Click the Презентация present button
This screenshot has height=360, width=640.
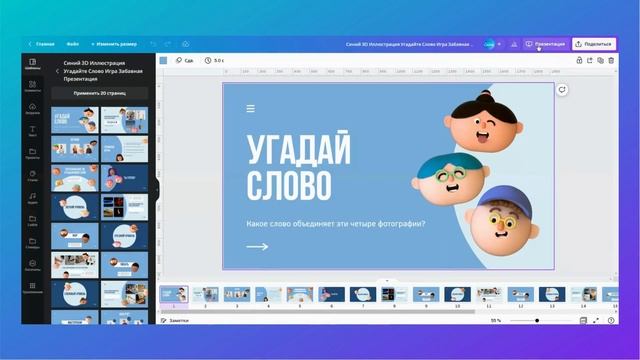[545, 44]
